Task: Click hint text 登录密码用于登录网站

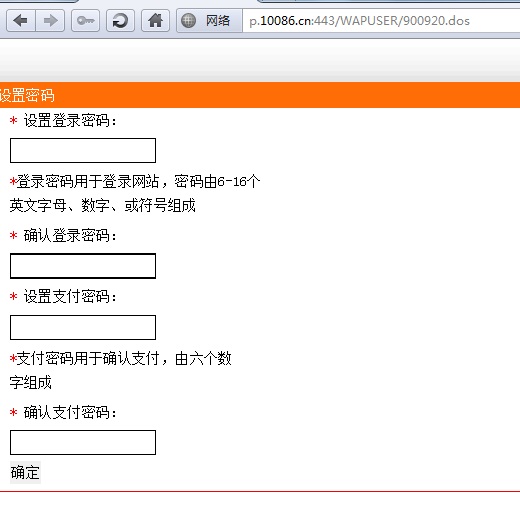Action: tap(88, 181)
